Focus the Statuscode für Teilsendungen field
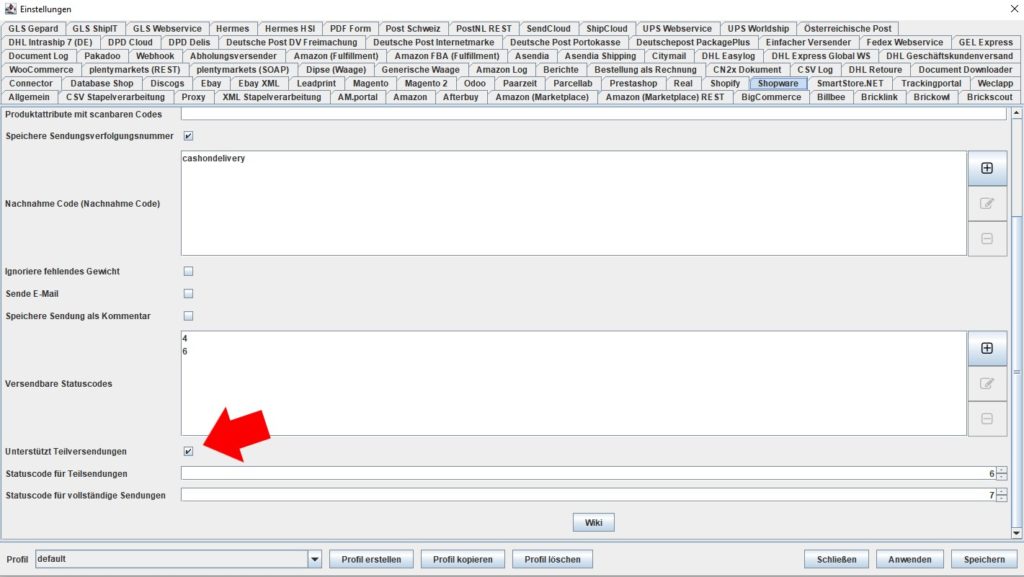Screen dimensions: 1024x577 [x=588, y=474]
